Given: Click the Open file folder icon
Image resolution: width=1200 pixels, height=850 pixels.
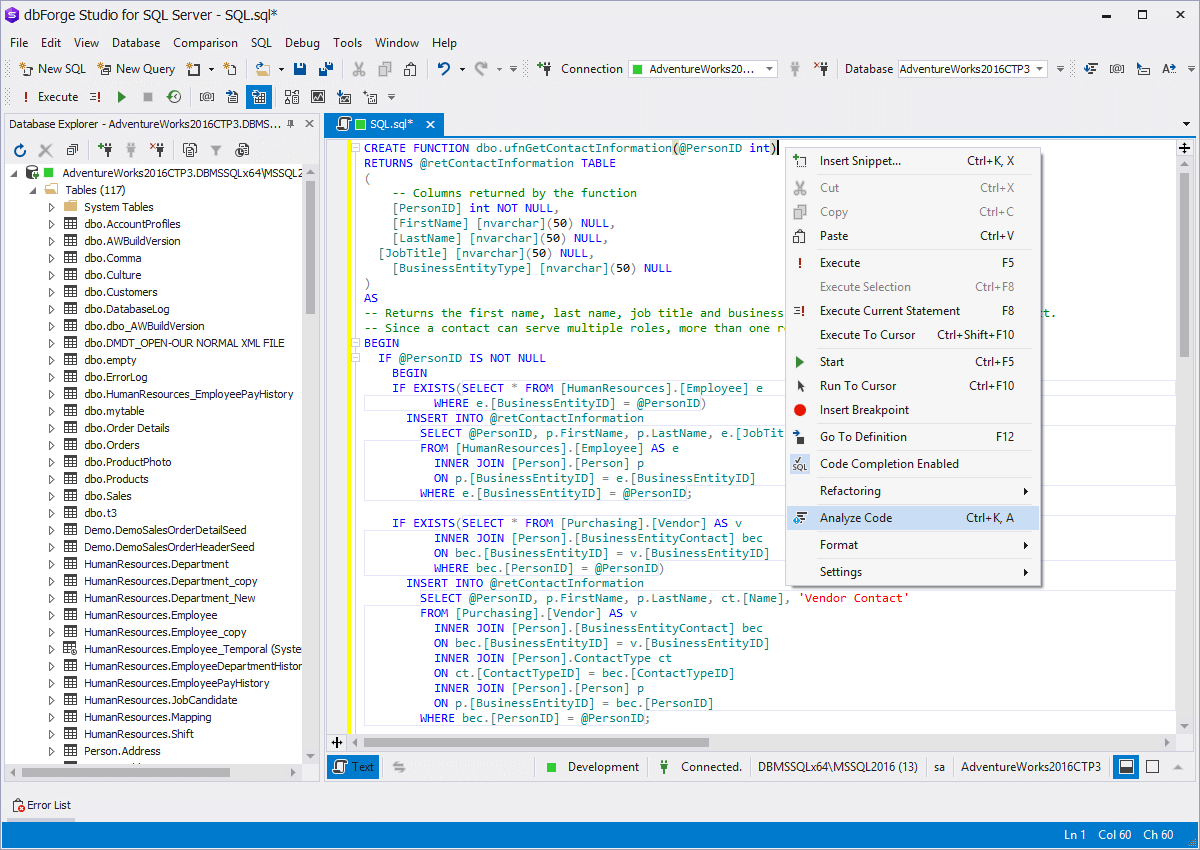Looking at the screenshot, I should 262,69.
